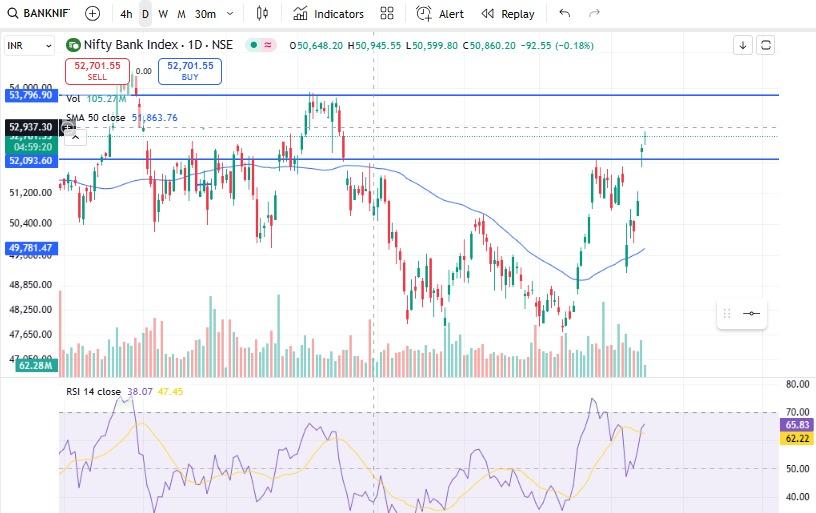Click the drag handle on floating drawing toolbar

[x=727, y=313]
